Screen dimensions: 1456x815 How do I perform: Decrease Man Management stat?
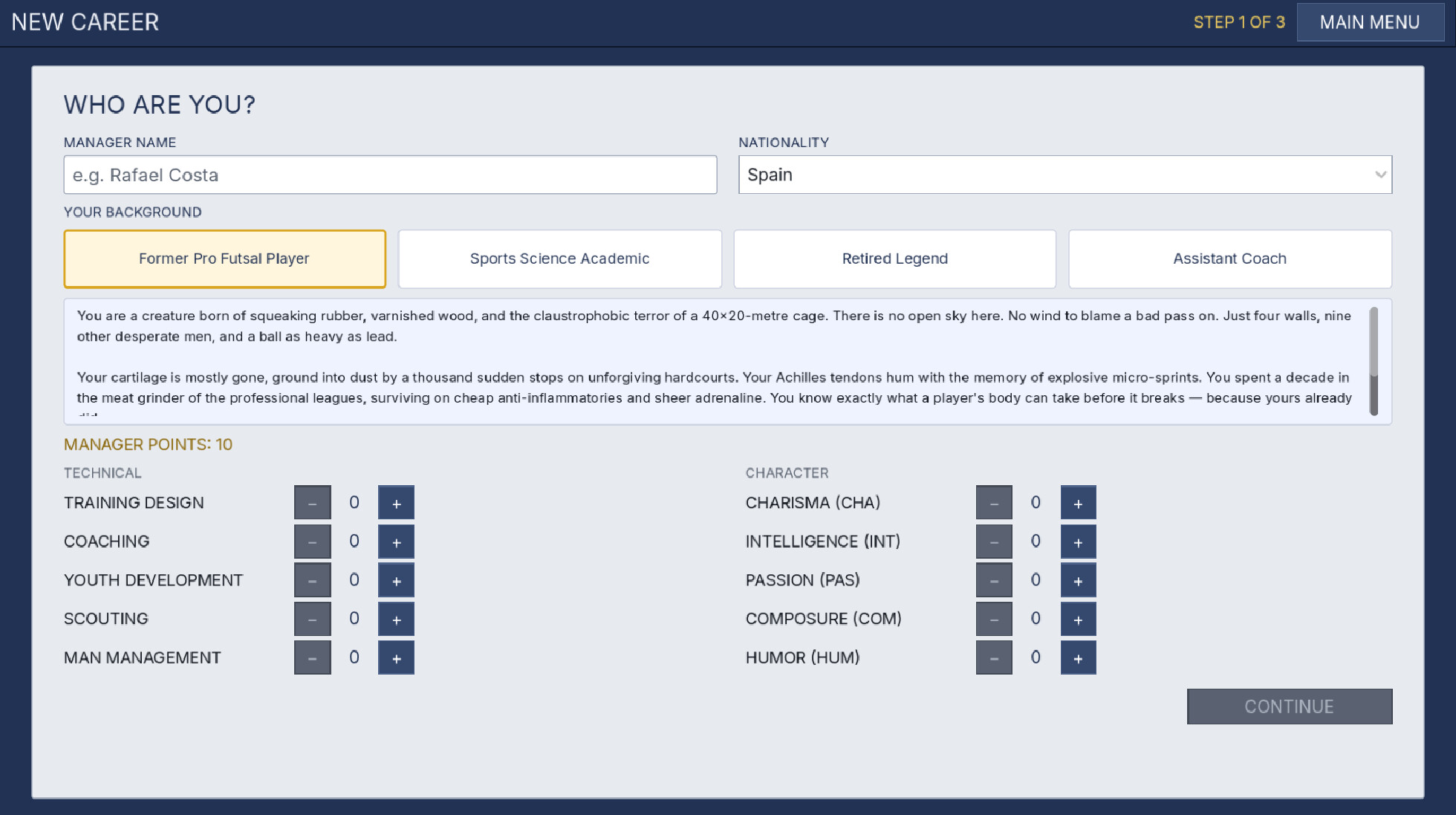(x=312, y=657)
